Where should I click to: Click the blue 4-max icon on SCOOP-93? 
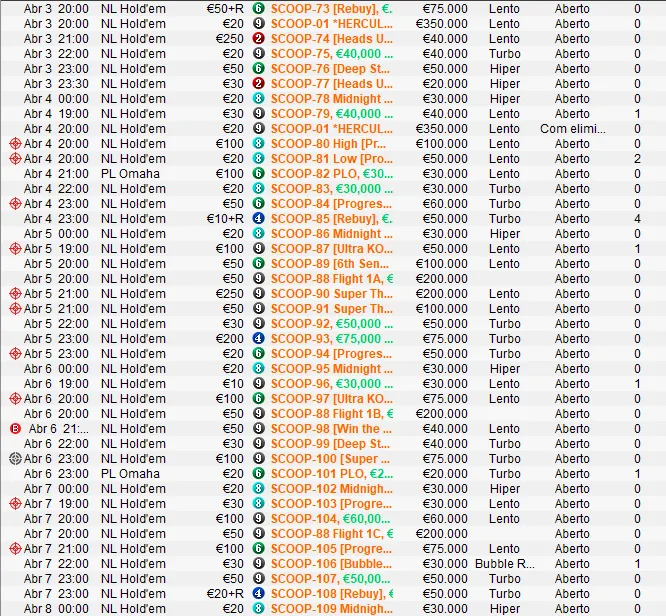[x=259, y=339]
